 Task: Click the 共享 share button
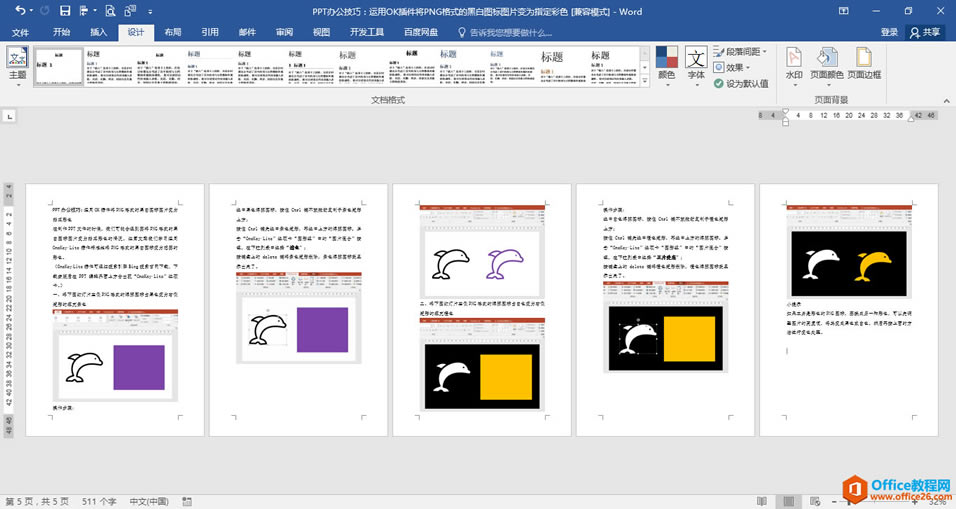[925, 32]
